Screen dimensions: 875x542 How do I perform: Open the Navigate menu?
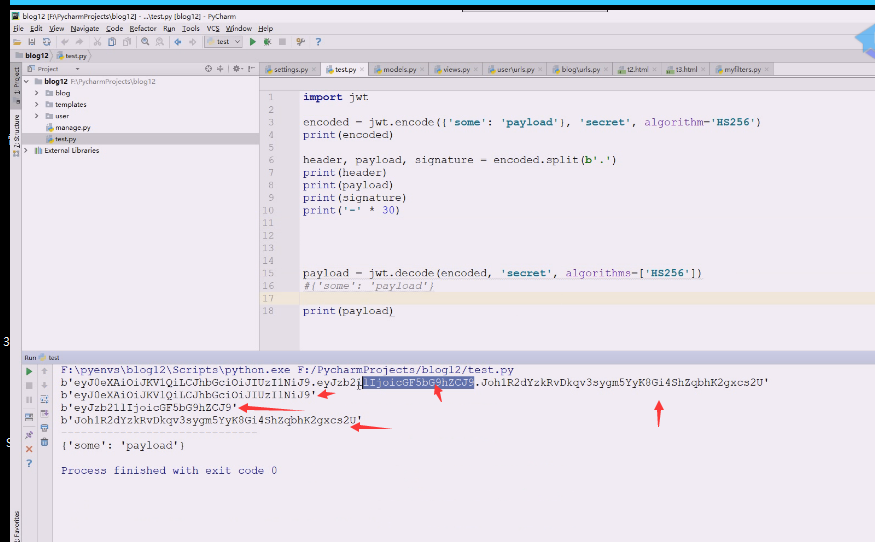85,28
